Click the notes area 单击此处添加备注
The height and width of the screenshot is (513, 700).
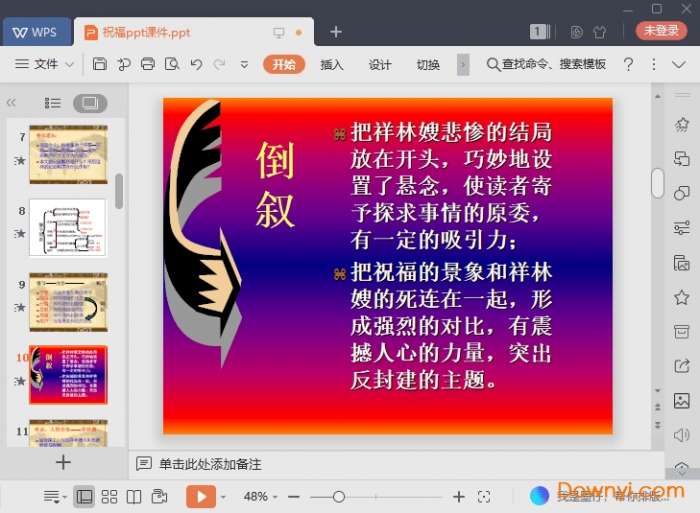click(x=210, y=464)
